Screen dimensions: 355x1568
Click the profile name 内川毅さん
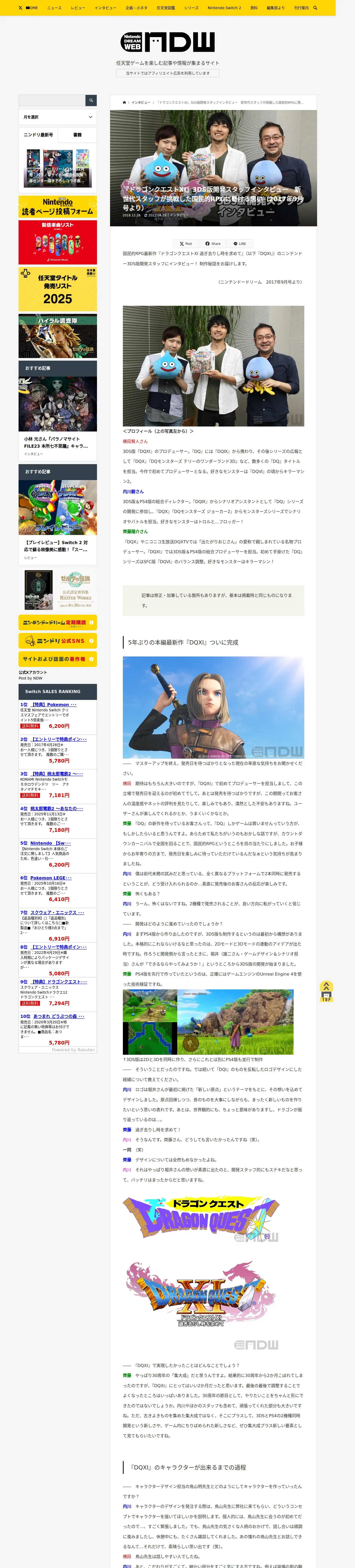[x=133, y=491]
